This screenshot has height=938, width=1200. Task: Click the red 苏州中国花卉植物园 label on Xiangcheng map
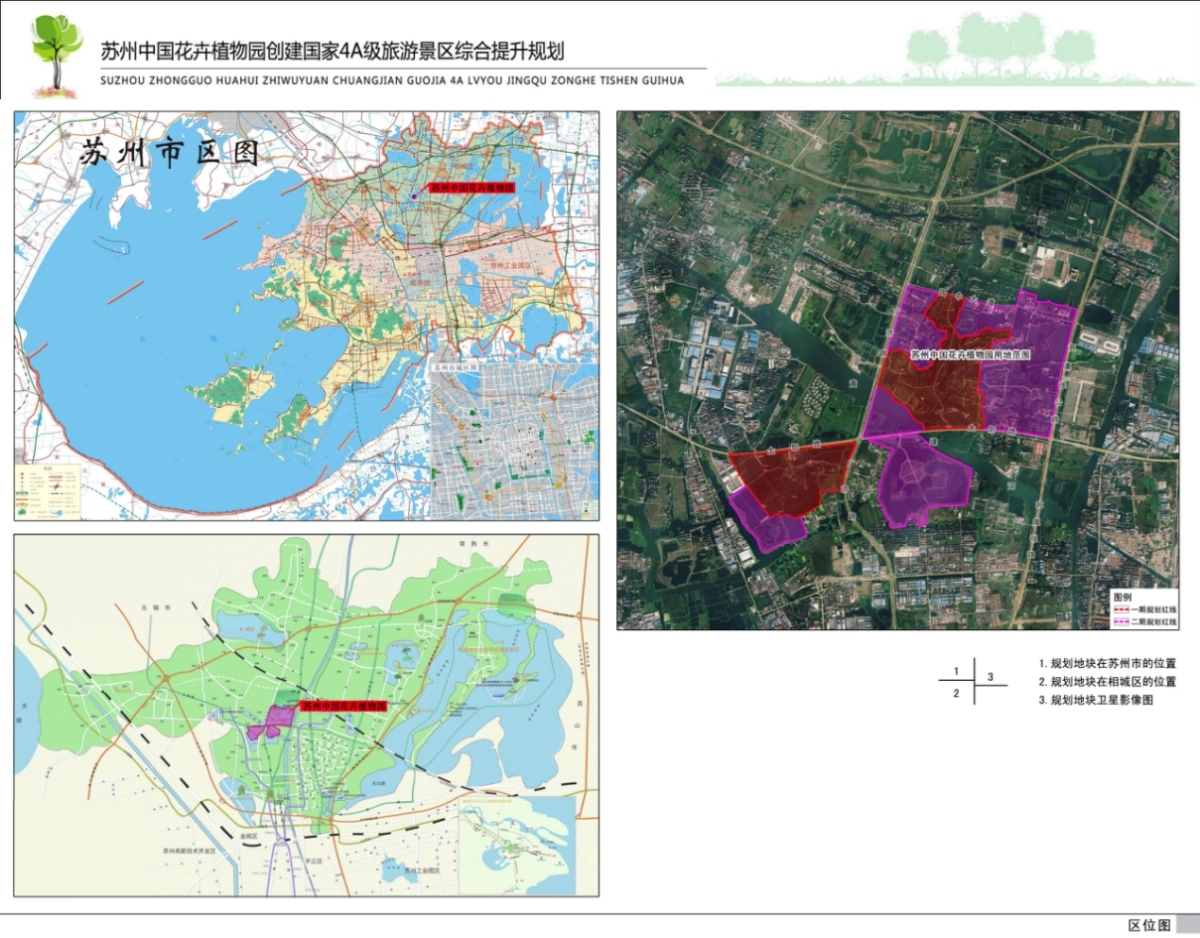(343, 706)
